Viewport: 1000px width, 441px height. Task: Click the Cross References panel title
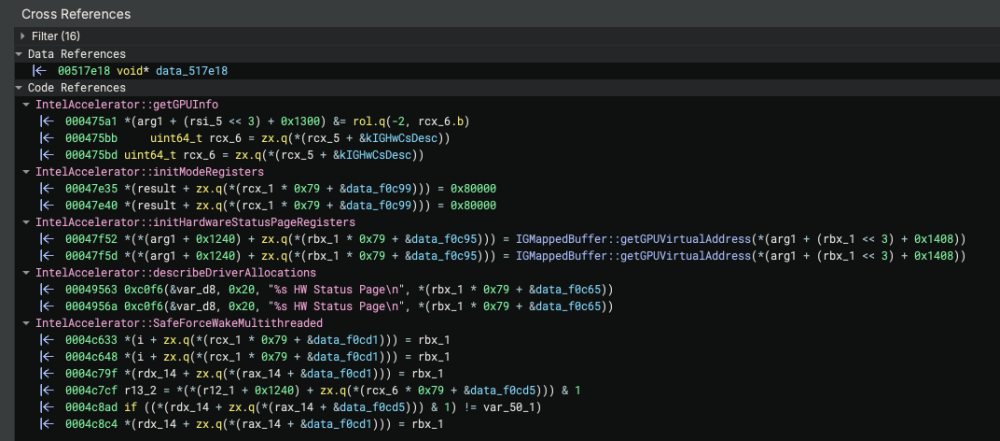click(x=76, y=13)
